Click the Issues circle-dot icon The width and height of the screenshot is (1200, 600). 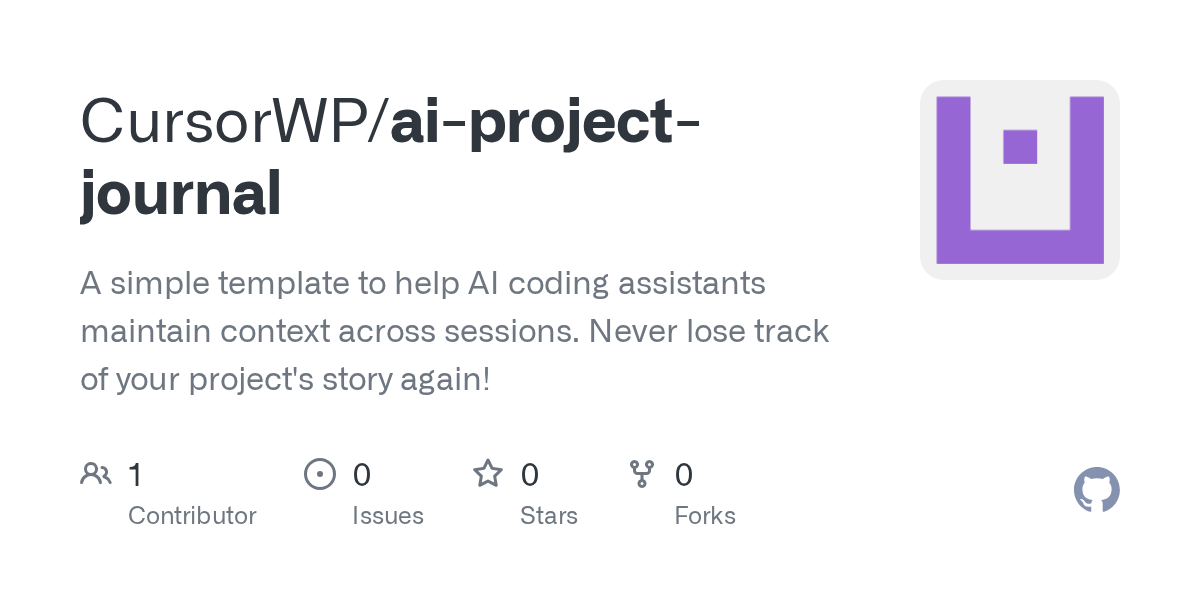coord(319,474)
